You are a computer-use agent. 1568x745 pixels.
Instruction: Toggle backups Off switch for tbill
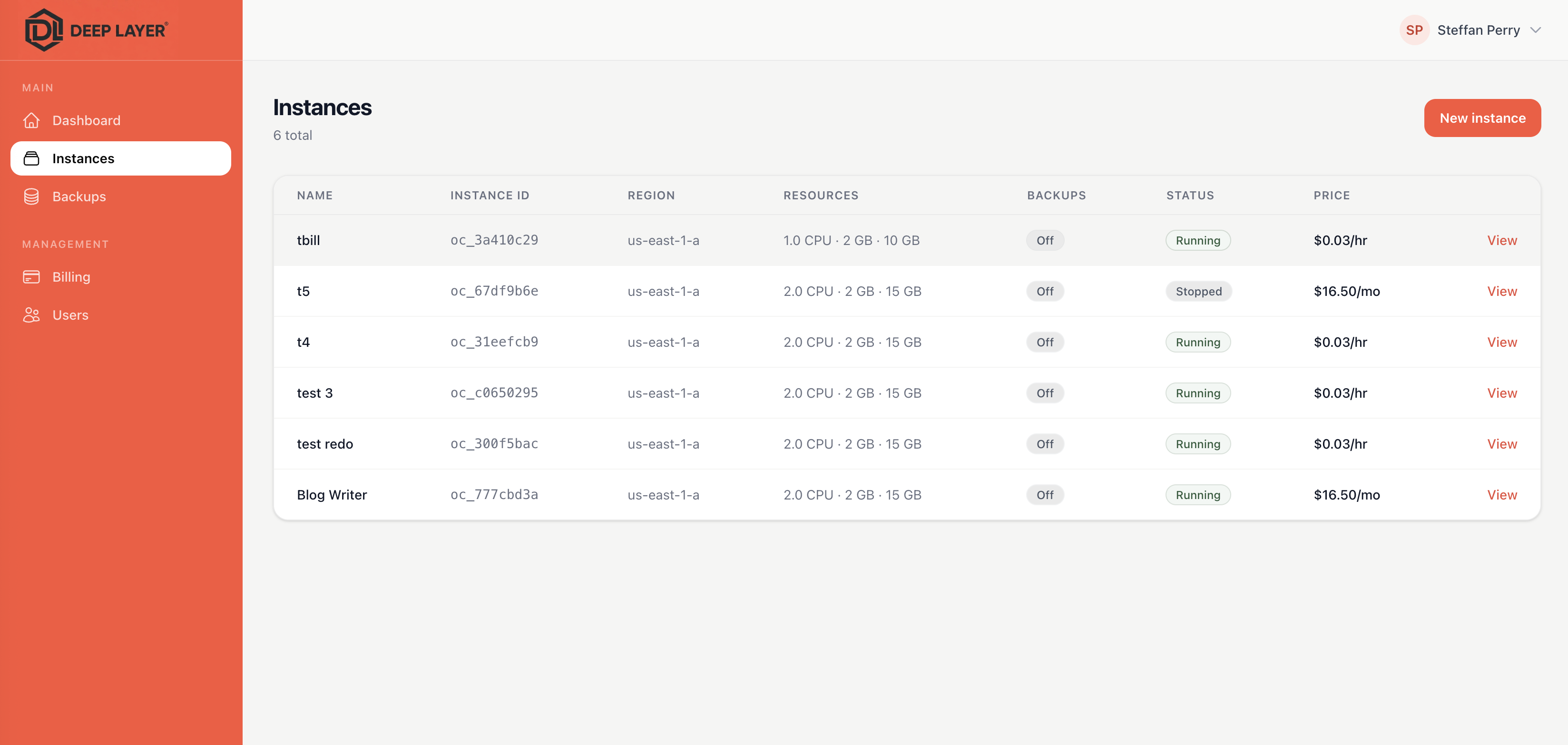click(x=1045, y=240)
